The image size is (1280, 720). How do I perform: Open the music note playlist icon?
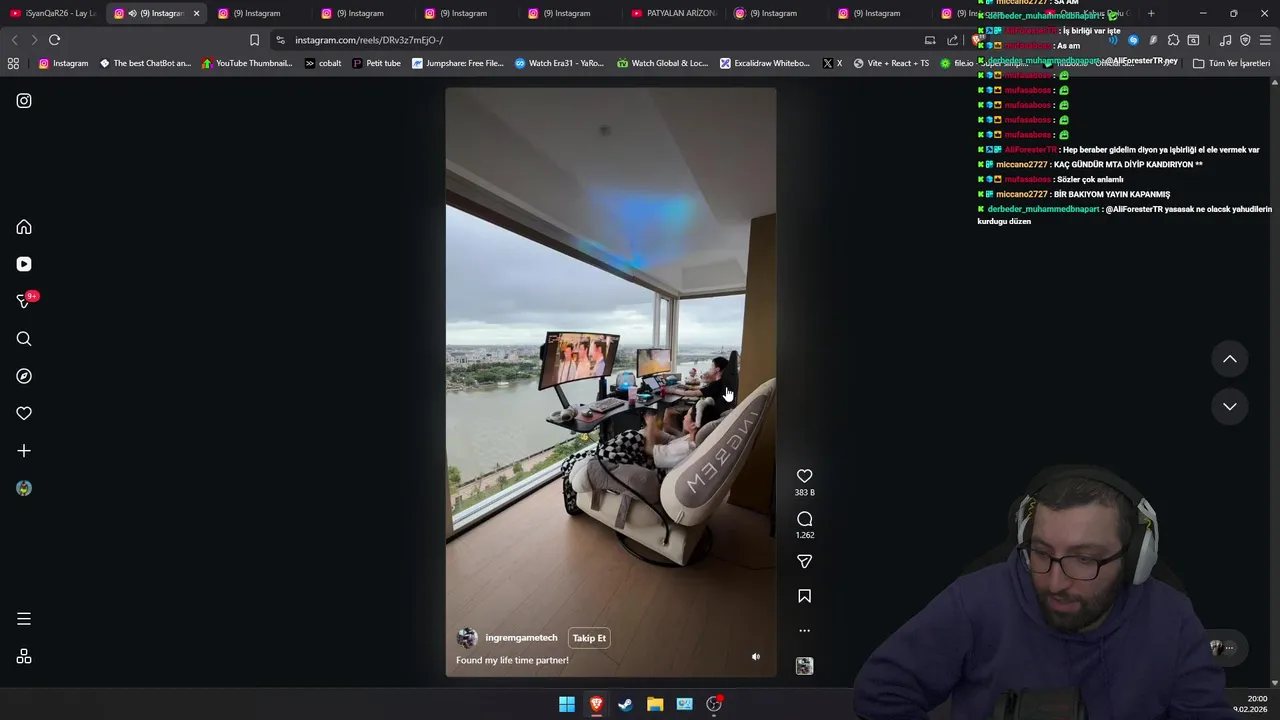point(1225,40)
